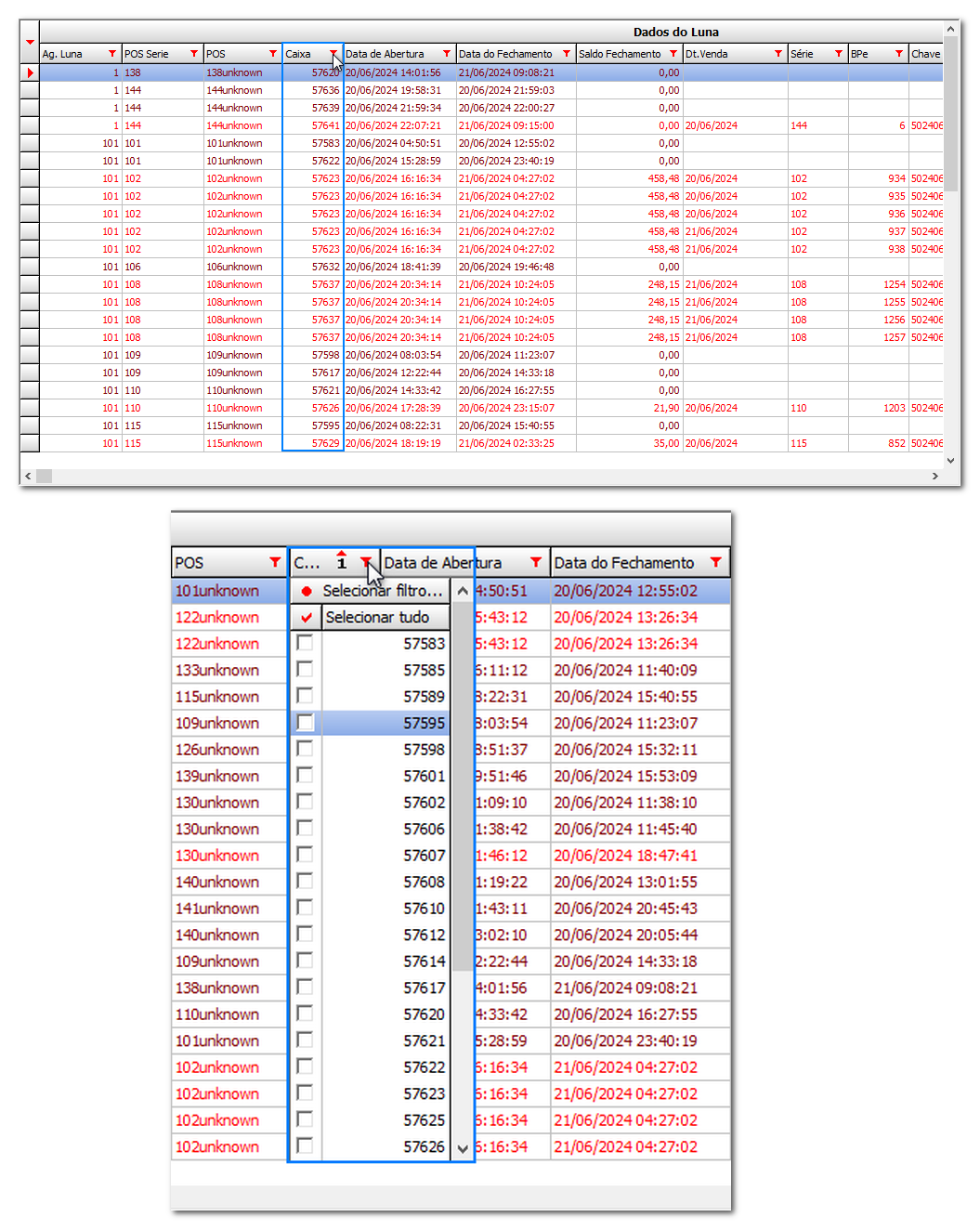This screenshot has height=1230, width=980.
Task: Check the 57595 filter checkbox
Action: click(305, 722)
